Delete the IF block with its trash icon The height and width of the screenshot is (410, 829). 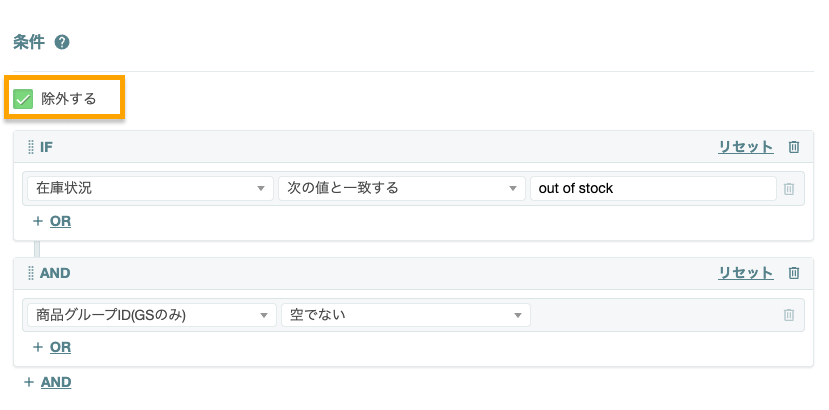[794, 147]
